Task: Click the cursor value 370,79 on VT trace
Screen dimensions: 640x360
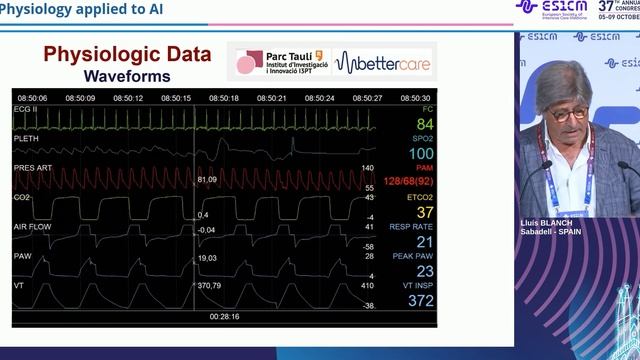Action: tap(209, 286)
